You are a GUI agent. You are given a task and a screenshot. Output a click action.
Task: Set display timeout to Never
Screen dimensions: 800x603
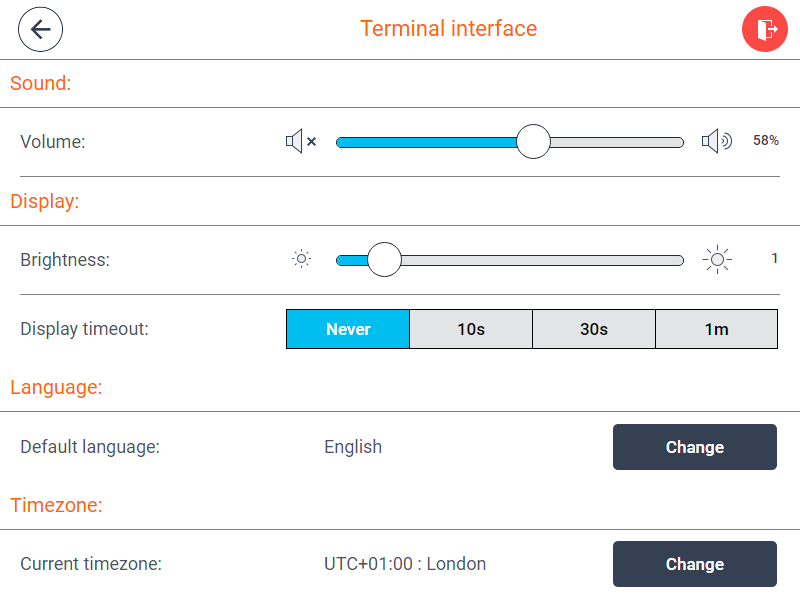[348, 329]
